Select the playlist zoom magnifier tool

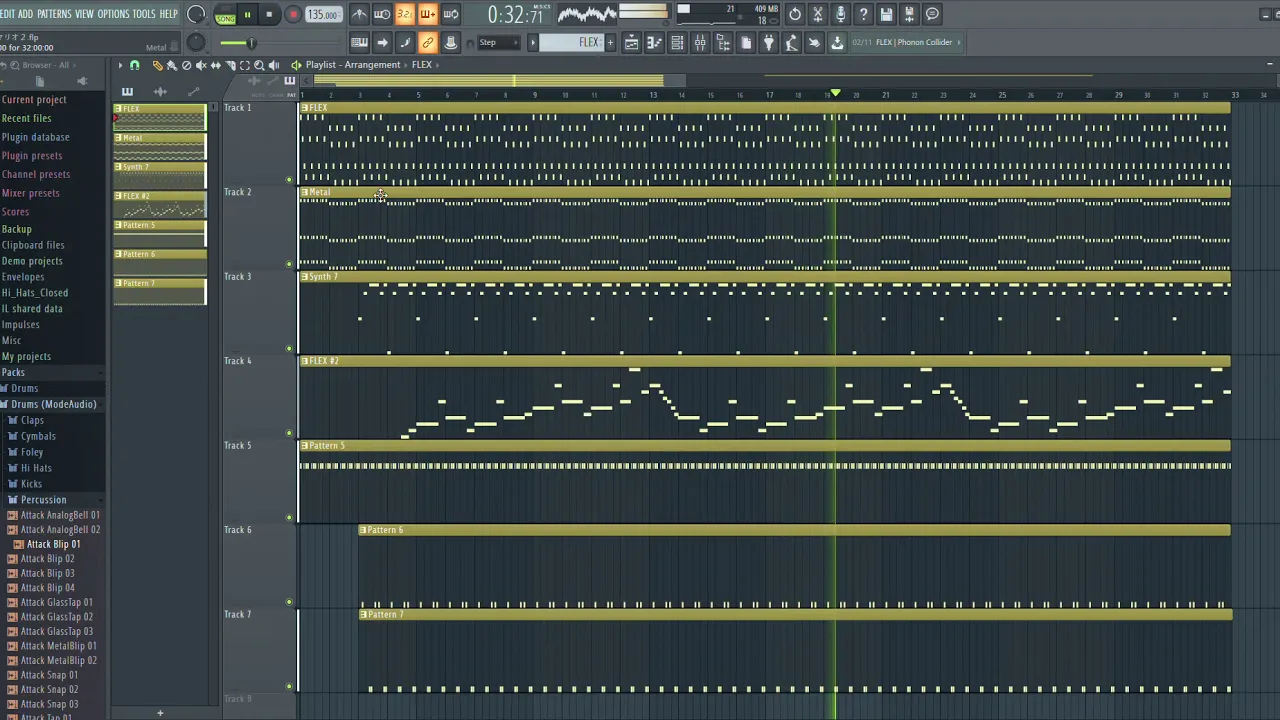(259, 65)
